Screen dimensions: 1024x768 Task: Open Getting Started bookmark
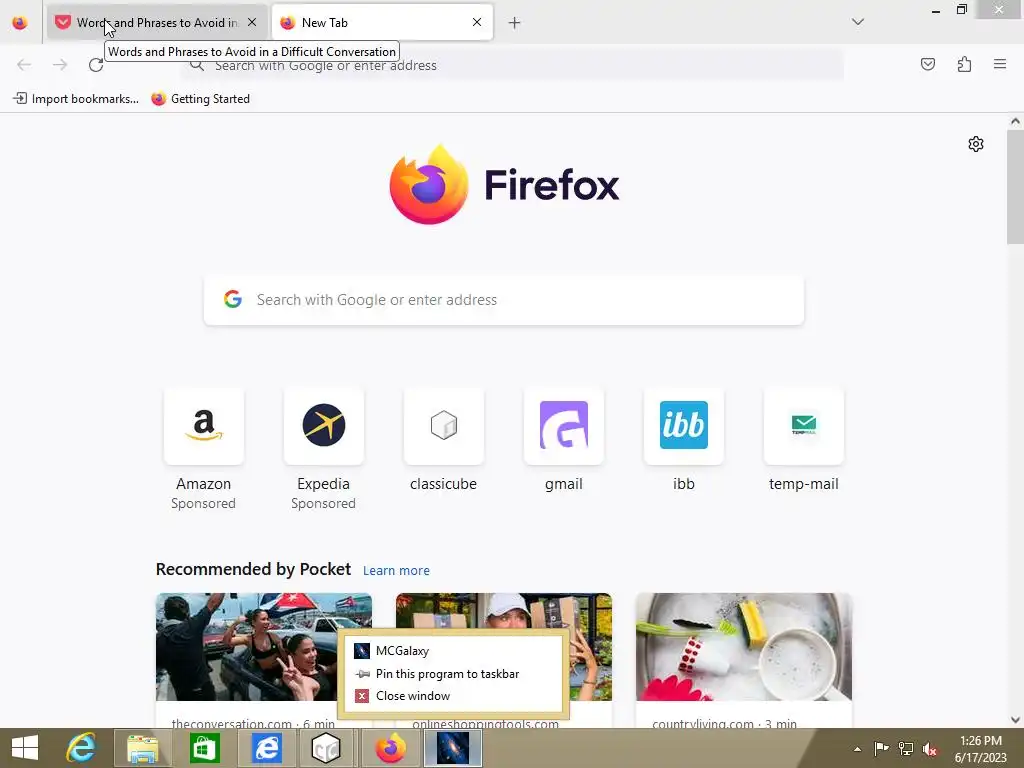tap(200, 99)
